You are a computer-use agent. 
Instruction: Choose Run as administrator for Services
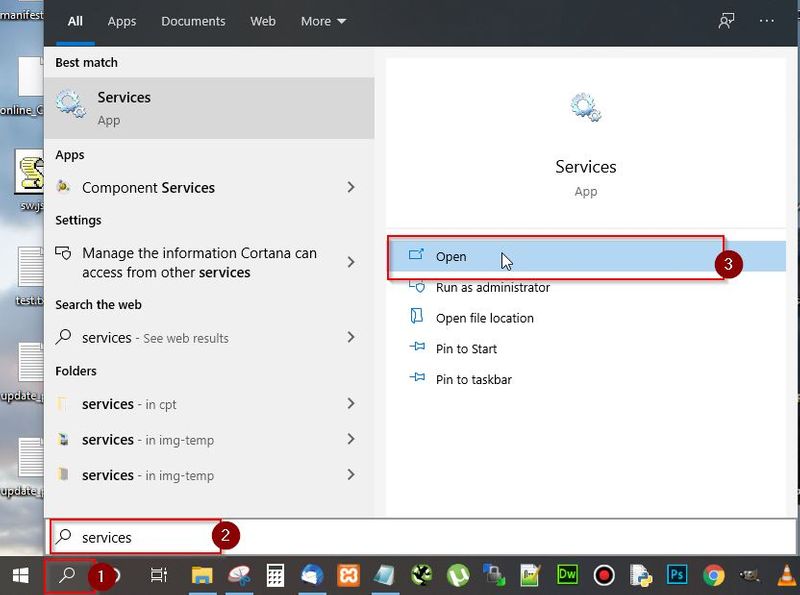[x=586, y=287]
